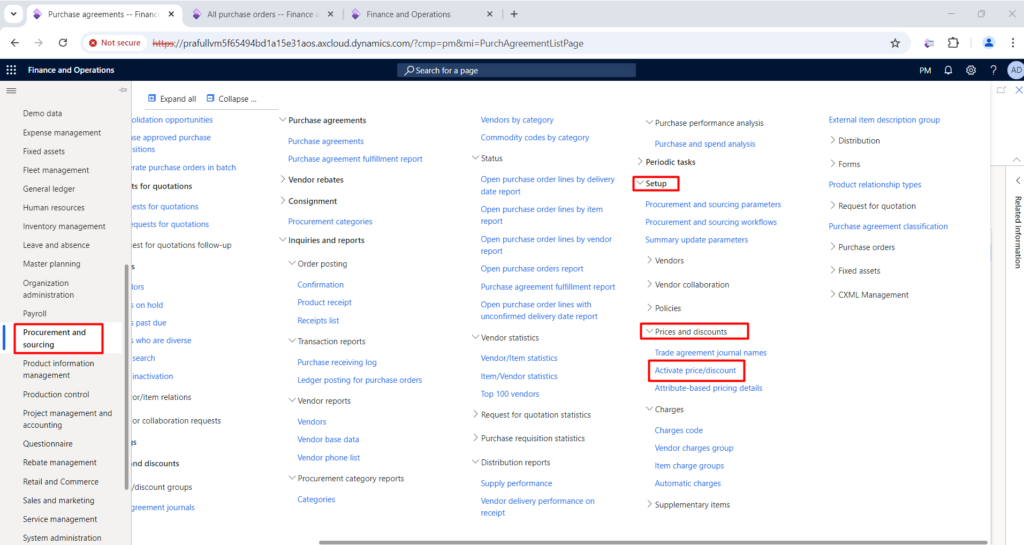Viewport: 1024px width, 545px height.
Task: Open Supply performance link
Action: click(517, 483)
